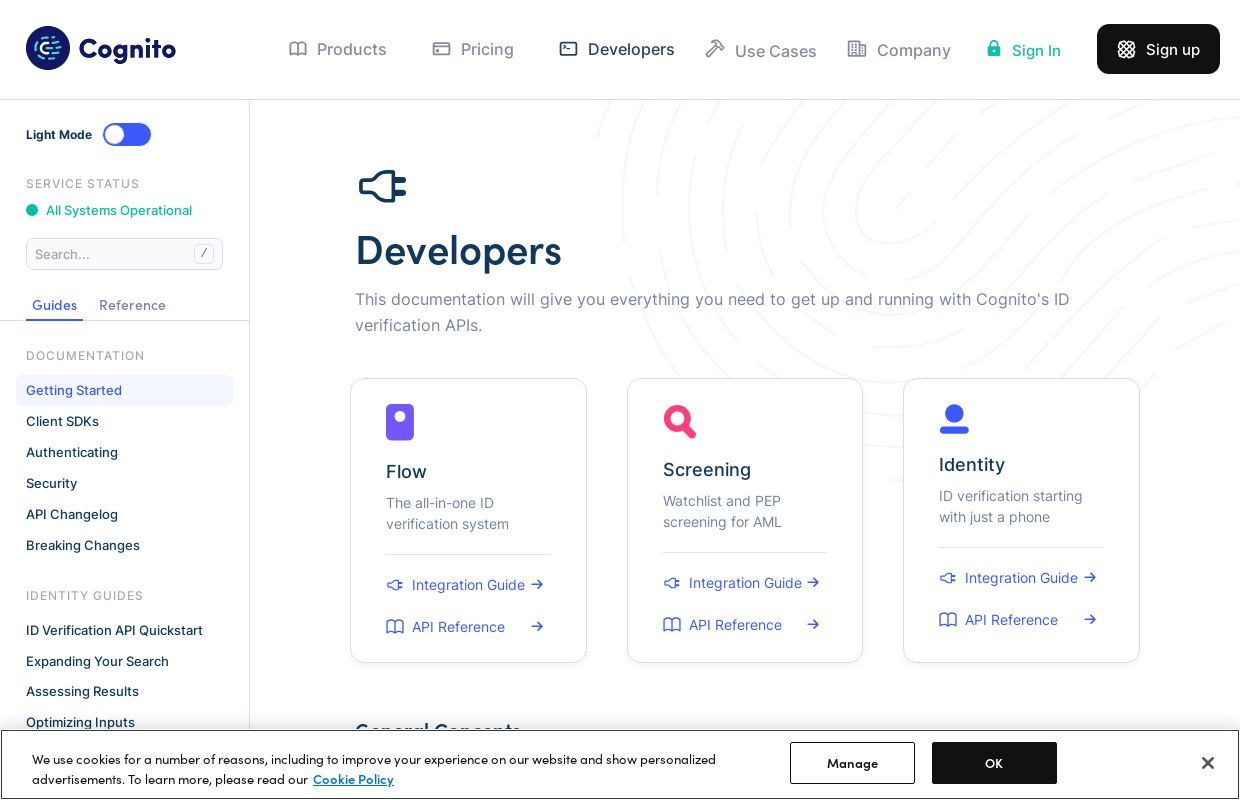1240x800 pixels.
Task: Click arrow icon after Identity API Reference
Action: pyautogui.click(x=1090, y=620)
